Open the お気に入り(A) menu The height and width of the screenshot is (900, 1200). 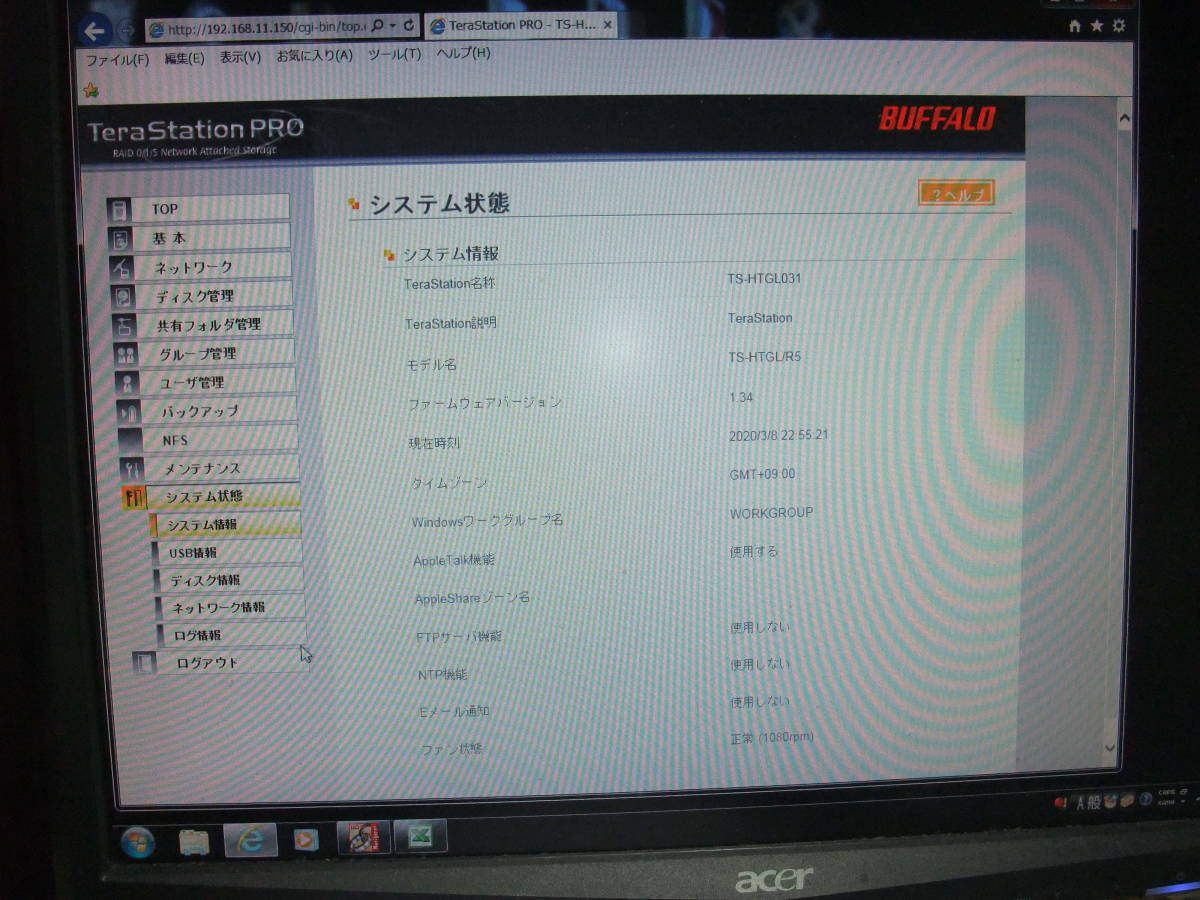coord(315,56)
